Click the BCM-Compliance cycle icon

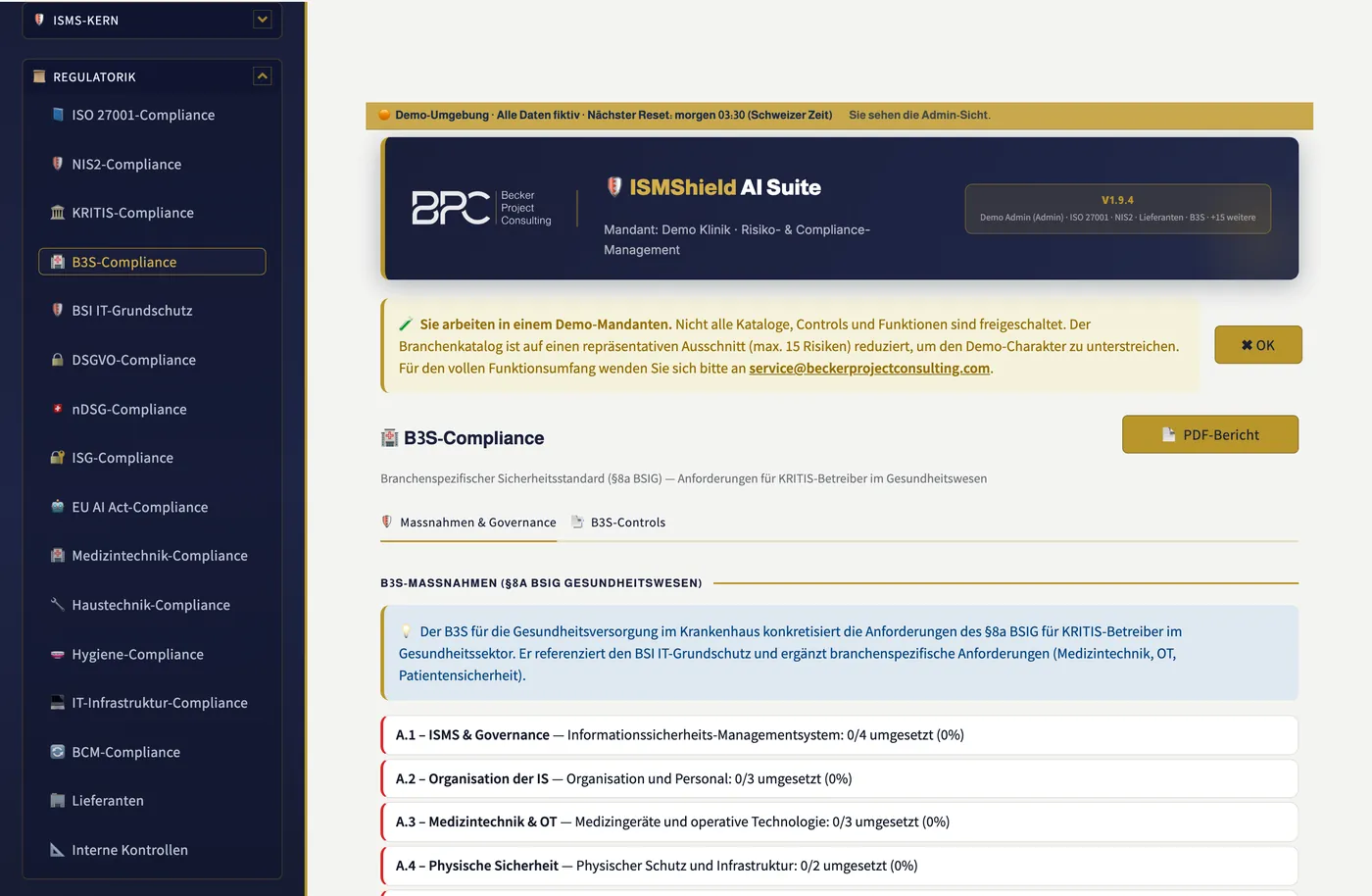[x=58, y=752]
